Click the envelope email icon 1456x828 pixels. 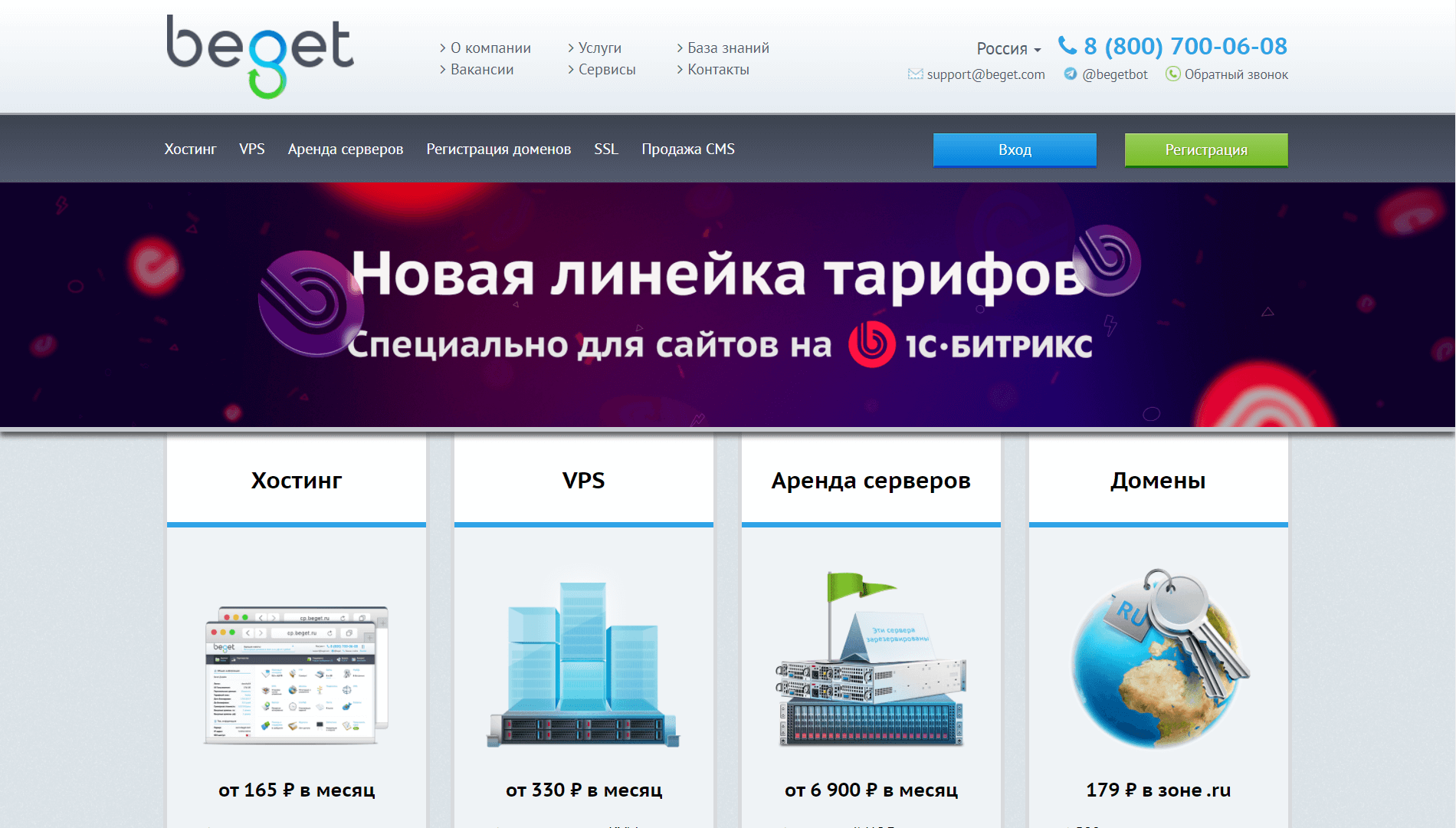pyautogui.click(x=915, y=74)
